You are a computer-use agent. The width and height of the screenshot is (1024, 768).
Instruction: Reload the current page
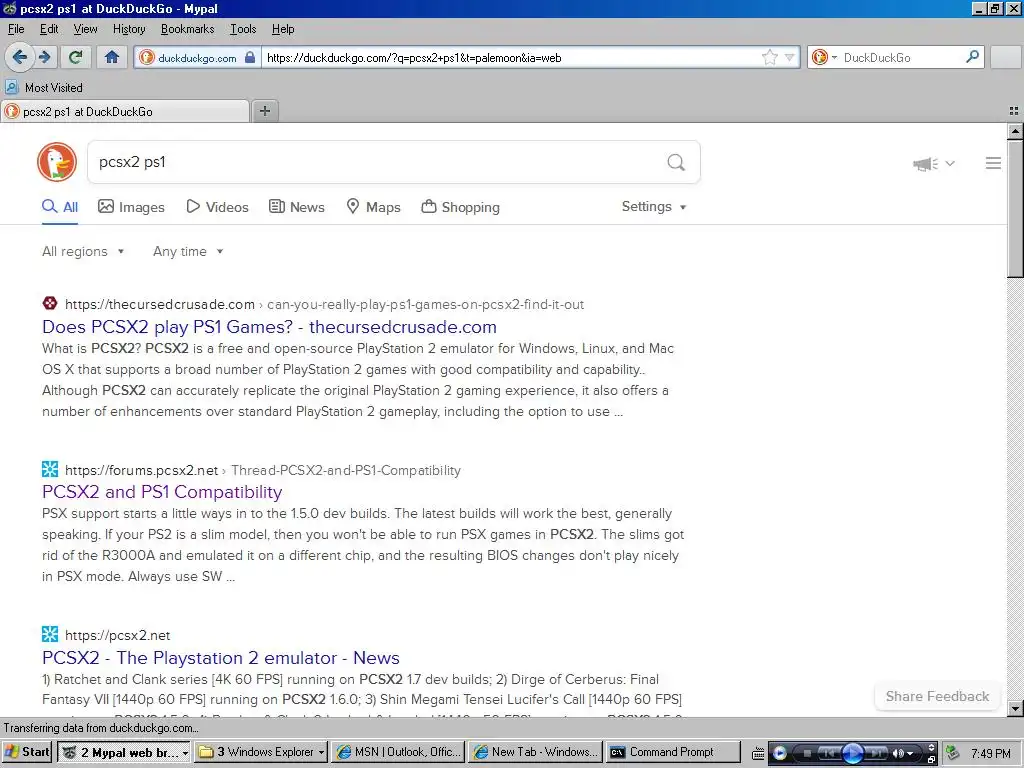click(75, 57)
